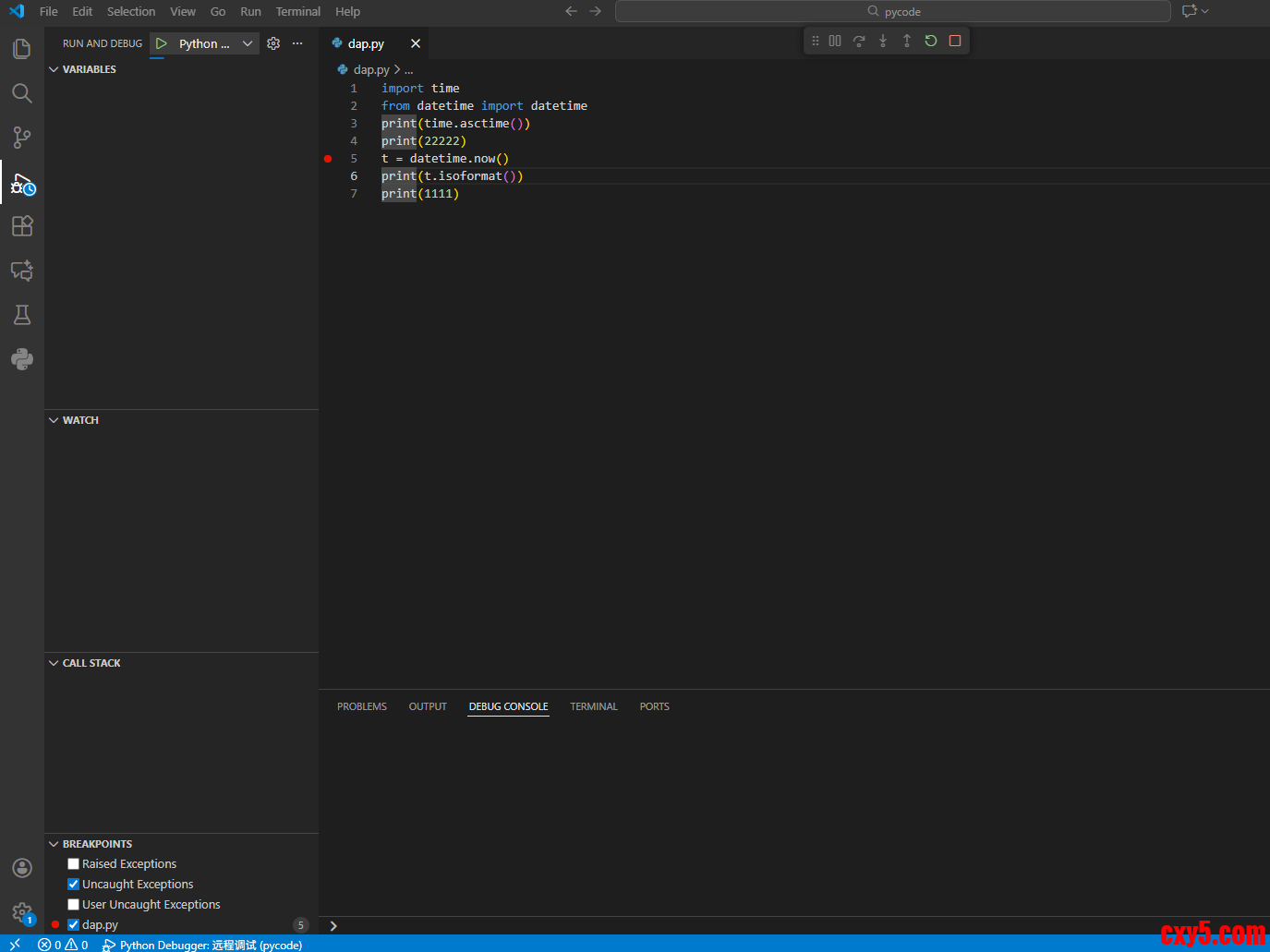The height and width of the screenshot is (952, 1270).
Task: Open the Testing flask icon view
Action: (22, 315)
